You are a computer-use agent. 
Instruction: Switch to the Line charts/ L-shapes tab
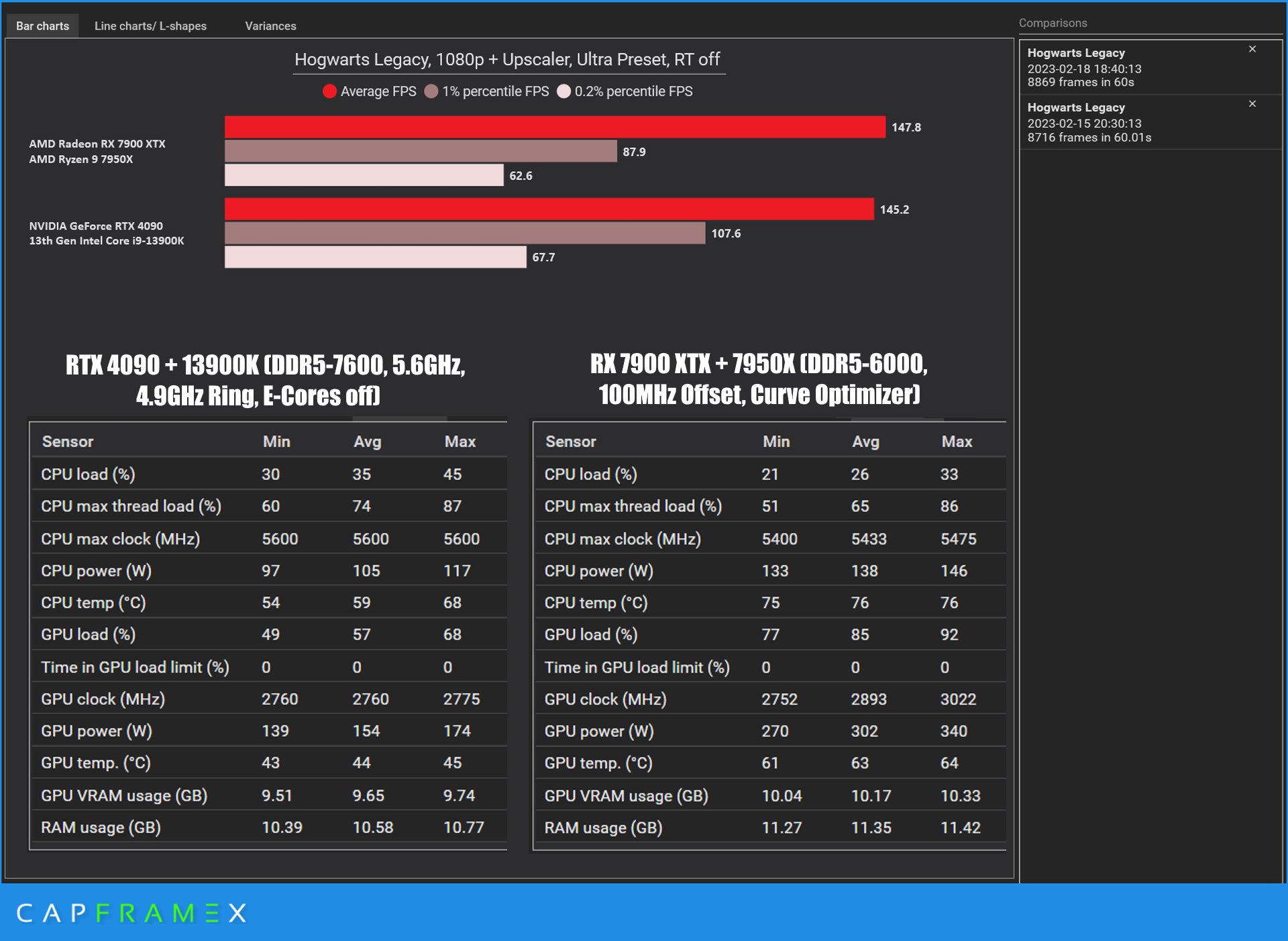tap(150, 26)
